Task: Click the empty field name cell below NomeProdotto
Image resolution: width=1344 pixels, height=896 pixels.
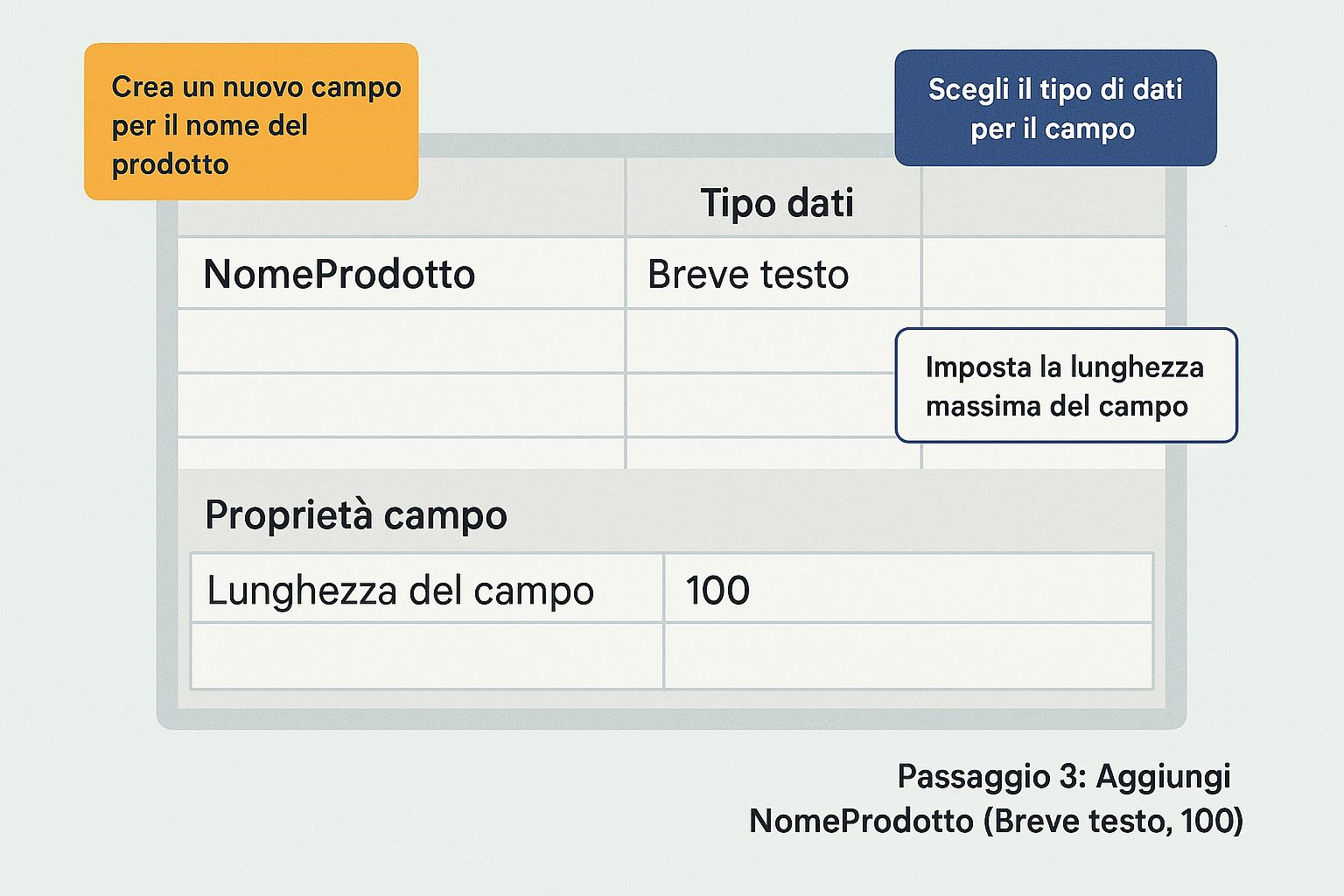Action: click(401, 341)
